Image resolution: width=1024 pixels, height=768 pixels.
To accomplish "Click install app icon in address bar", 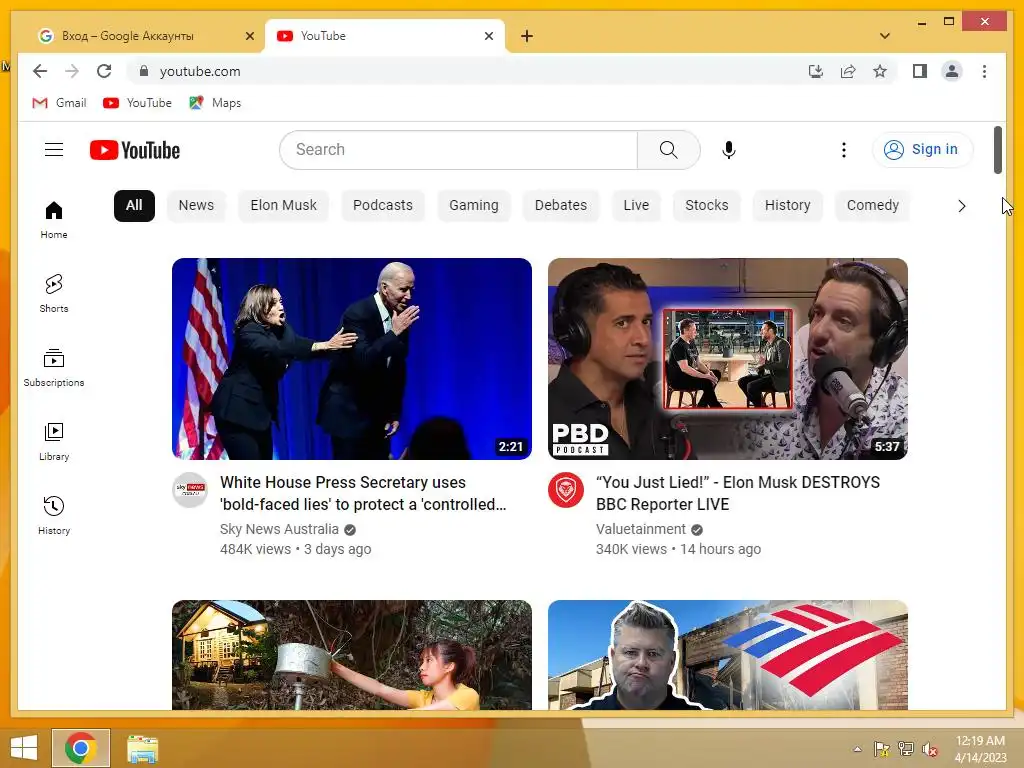I will pyautogui.click(x=816, y=71).
